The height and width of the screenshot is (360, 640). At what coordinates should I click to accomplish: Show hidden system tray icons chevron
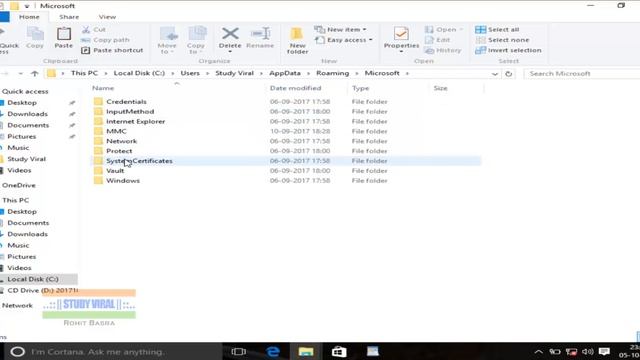538,352
